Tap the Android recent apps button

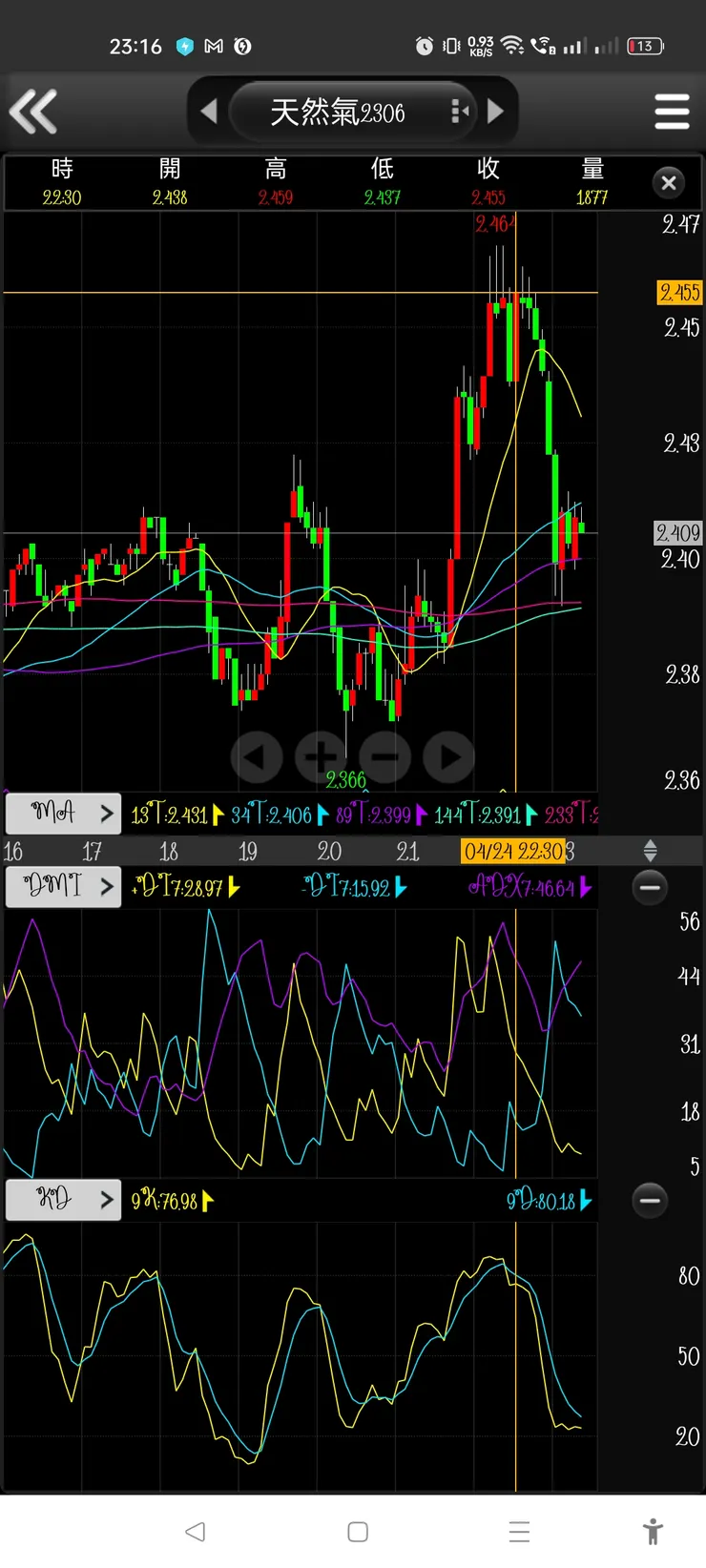tap(519, 1532)
